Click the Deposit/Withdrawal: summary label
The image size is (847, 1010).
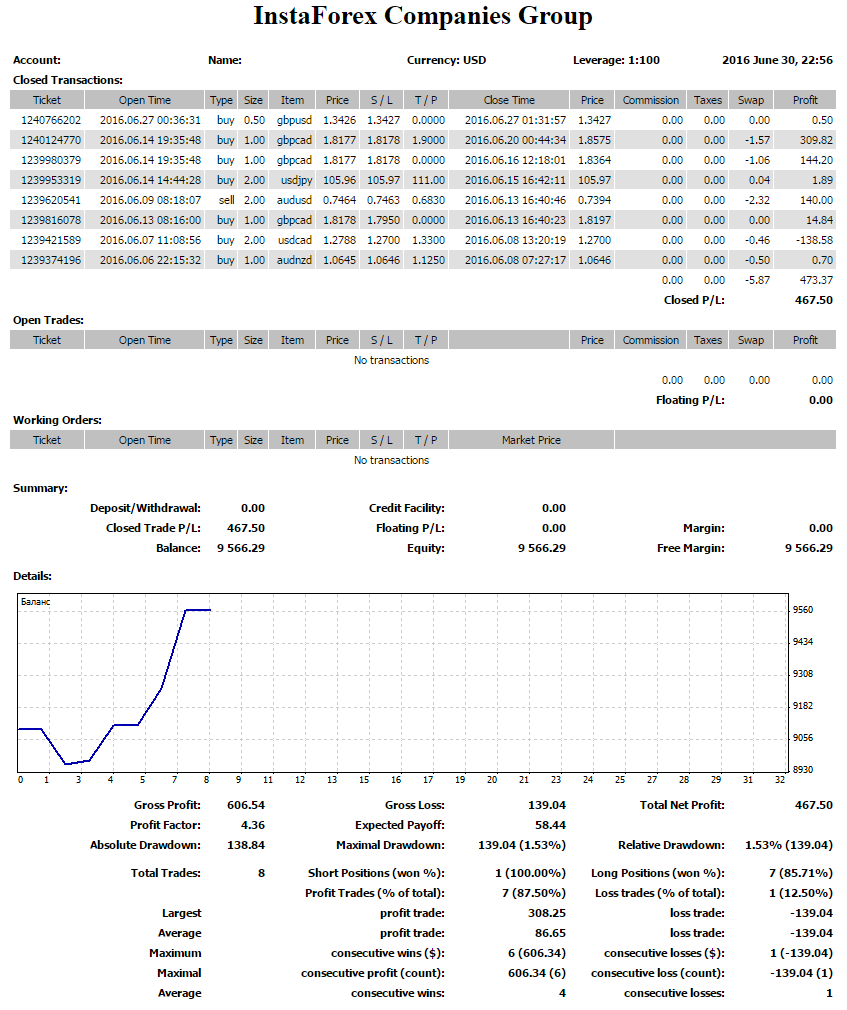[146, 508]
